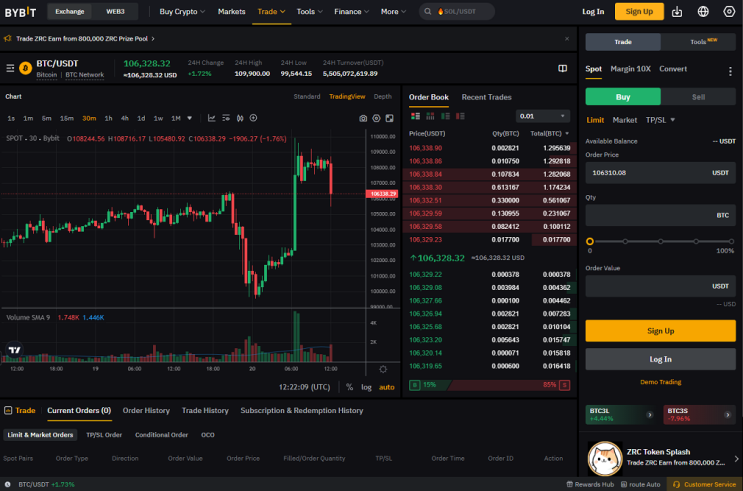
Task: Select the Buy side toggle
Action: pyautogui.click(x=623, y=97)
